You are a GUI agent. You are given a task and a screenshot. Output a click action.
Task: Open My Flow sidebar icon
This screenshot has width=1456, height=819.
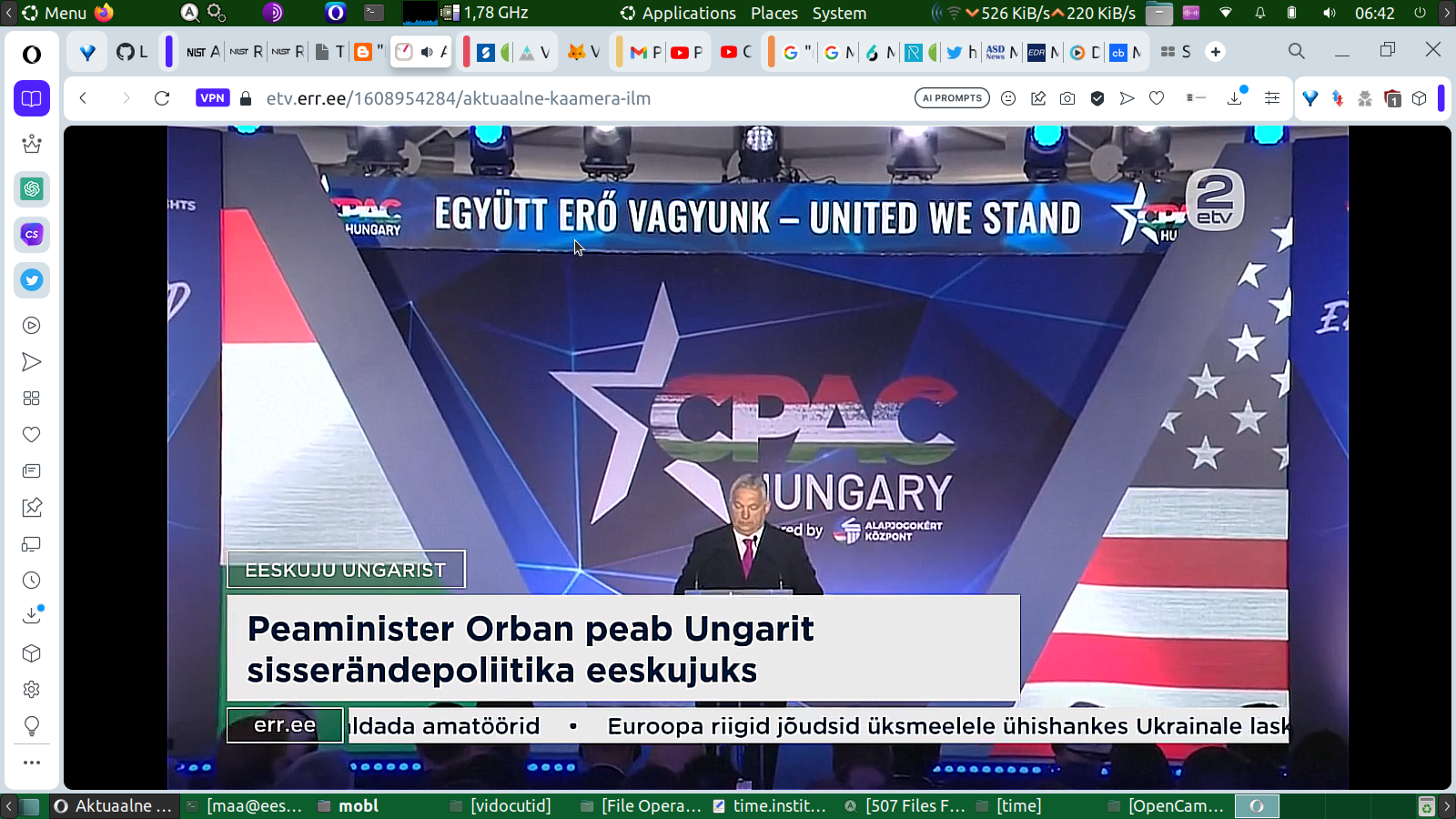[x=32, y=362]
